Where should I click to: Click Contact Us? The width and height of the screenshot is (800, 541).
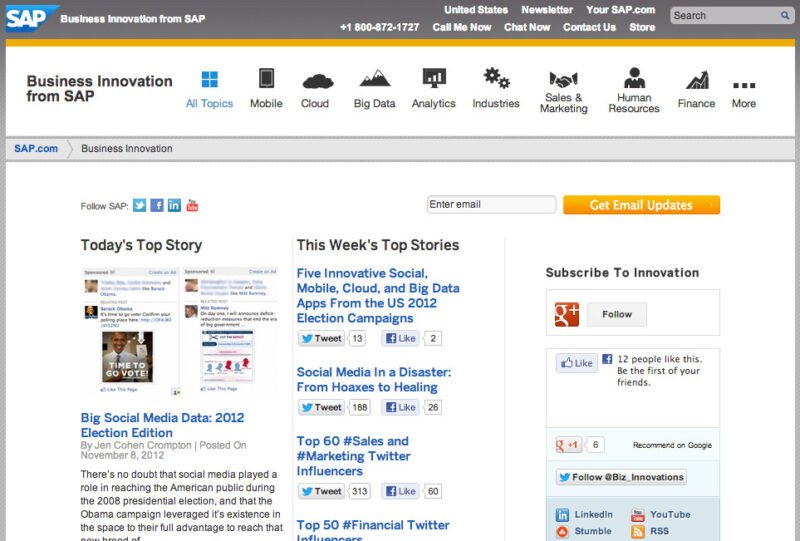click(589, 27)
